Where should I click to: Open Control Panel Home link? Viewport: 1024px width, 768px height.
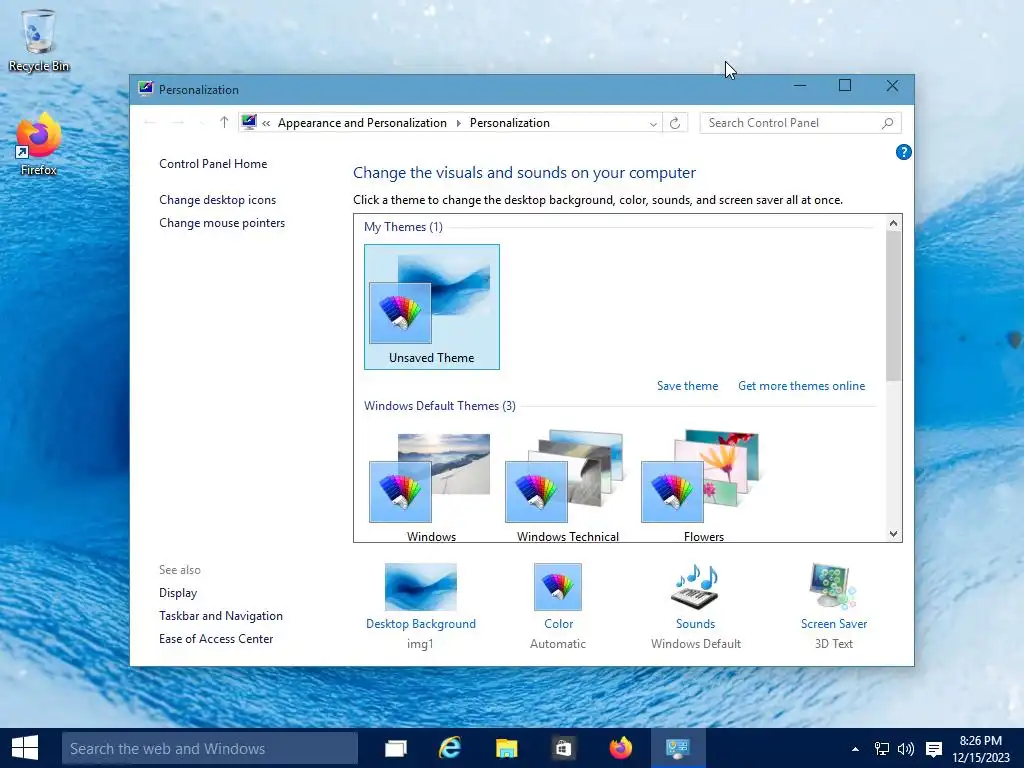(213, 164)
